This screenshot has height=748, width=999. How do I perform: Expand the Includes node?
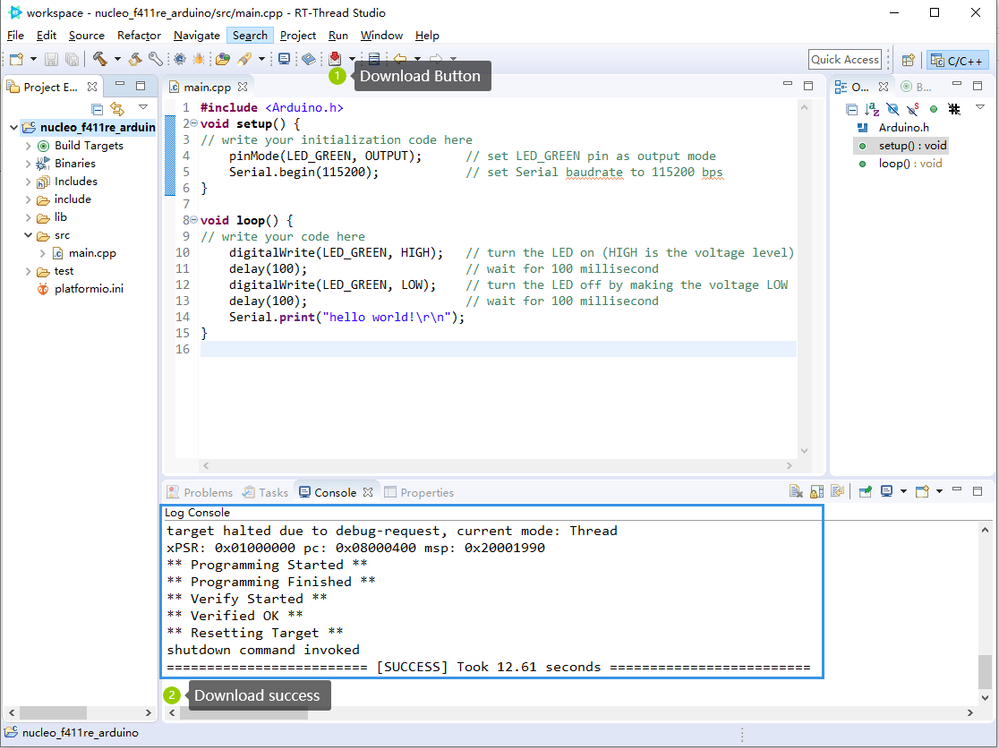pos(28,182)
